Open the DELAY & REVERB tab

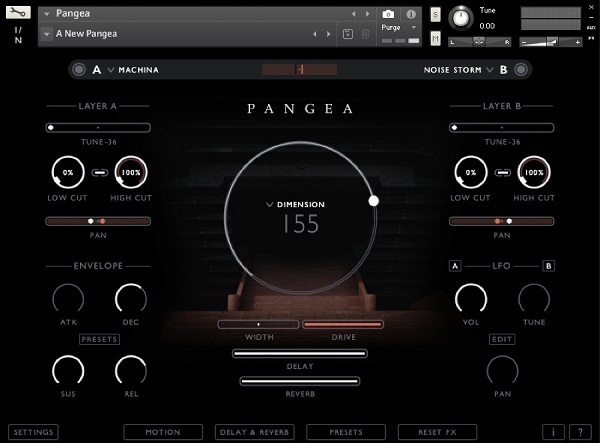tap(254, 432)
